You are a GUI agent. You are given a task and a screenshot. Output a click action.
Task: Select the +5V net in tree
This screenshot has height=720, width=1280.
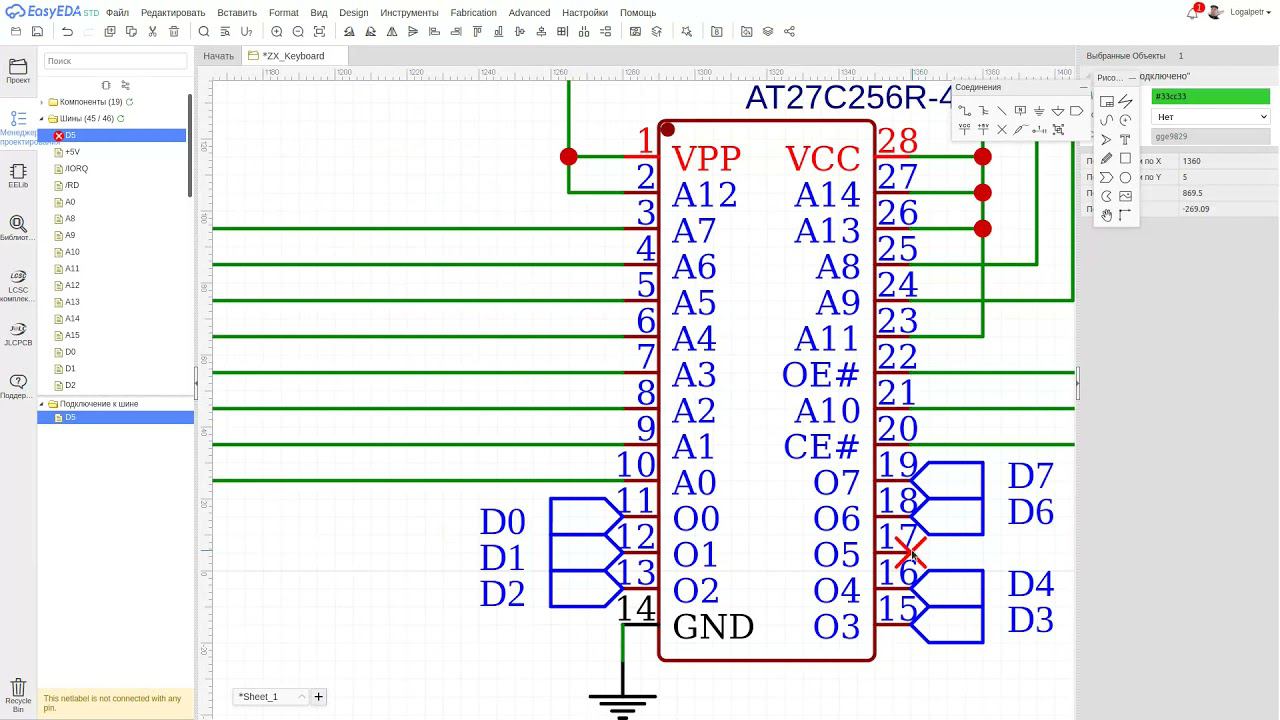click(x=72, y=152)
